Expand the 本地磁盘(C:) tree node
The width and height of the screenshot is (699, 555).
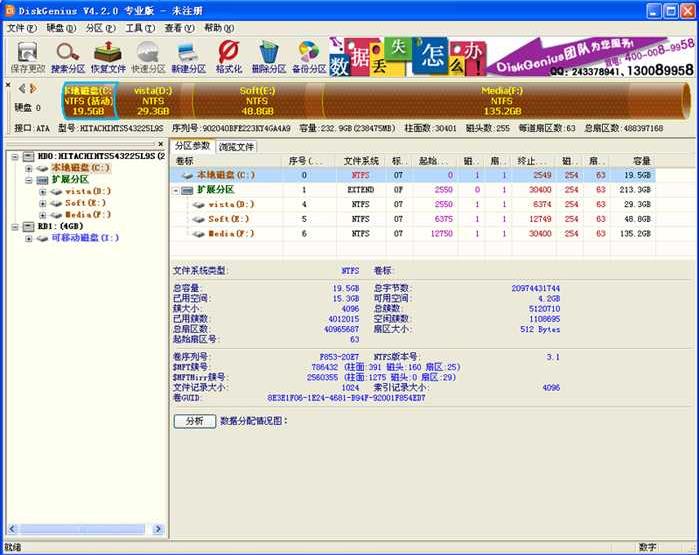[28, 168]
